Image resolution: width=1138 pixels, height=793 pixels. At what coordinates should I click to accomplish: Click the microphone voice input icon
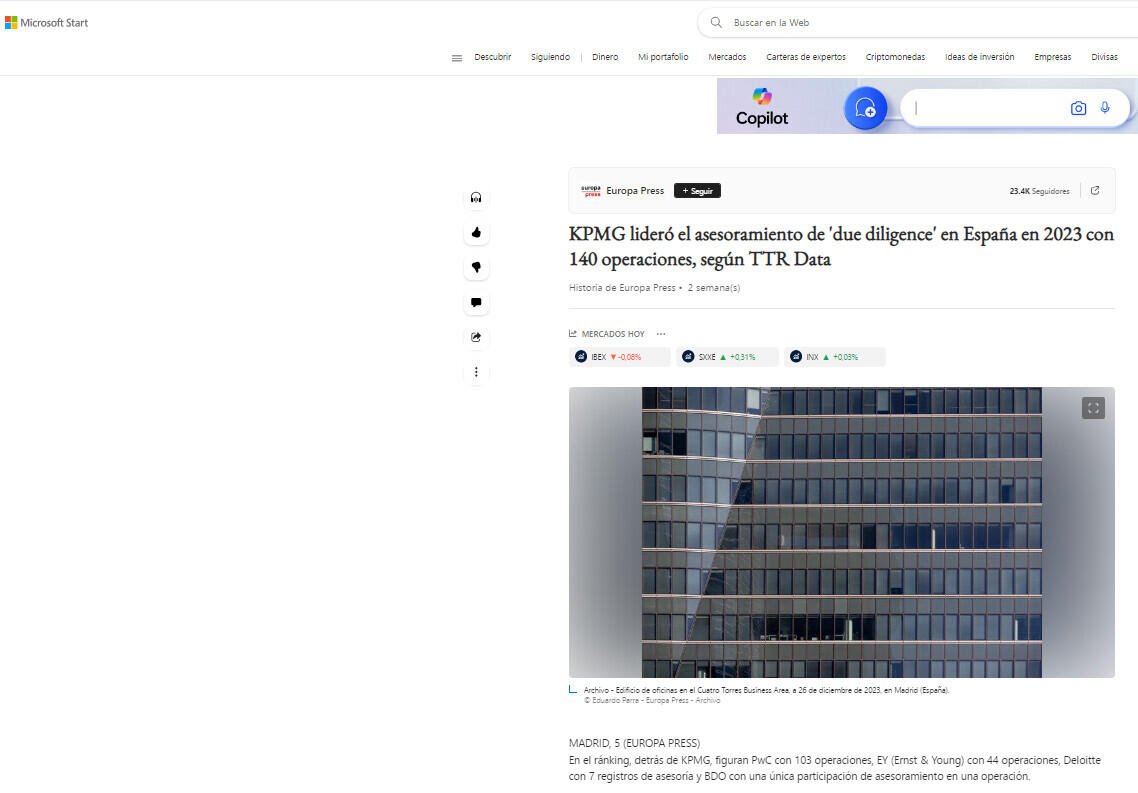1105,108
